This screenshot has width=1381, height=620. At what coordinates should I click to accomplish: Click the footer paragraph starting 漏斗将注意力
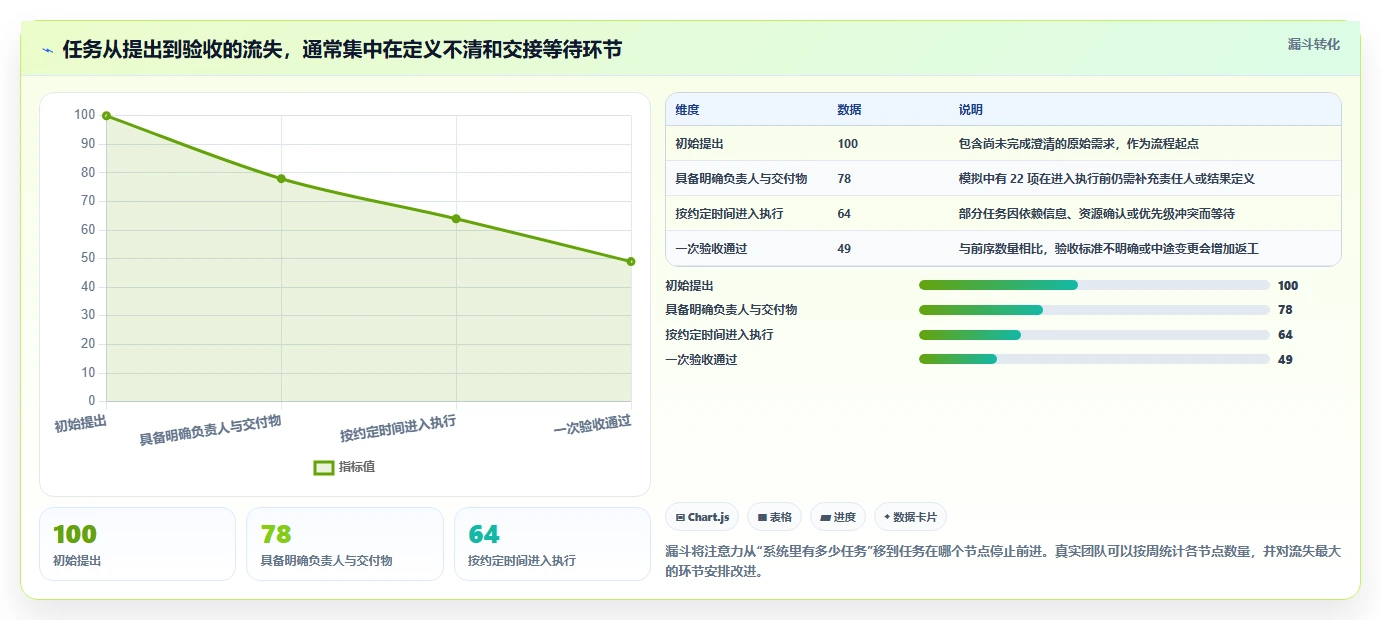(x=1003, y=561)
